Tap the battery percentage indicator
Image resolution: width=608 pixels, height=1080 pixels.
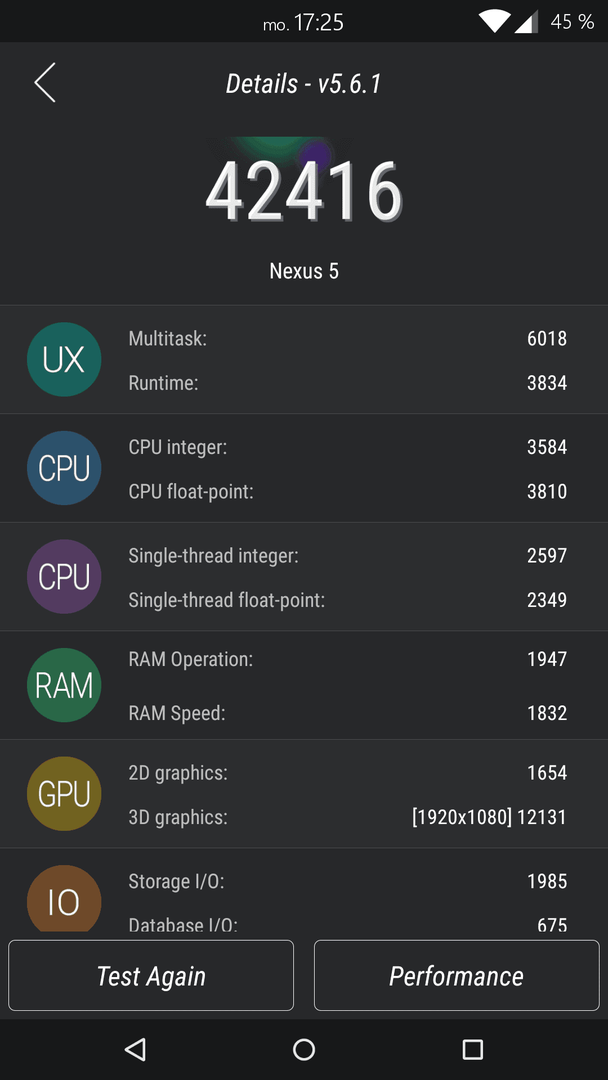tap(572, 22)
